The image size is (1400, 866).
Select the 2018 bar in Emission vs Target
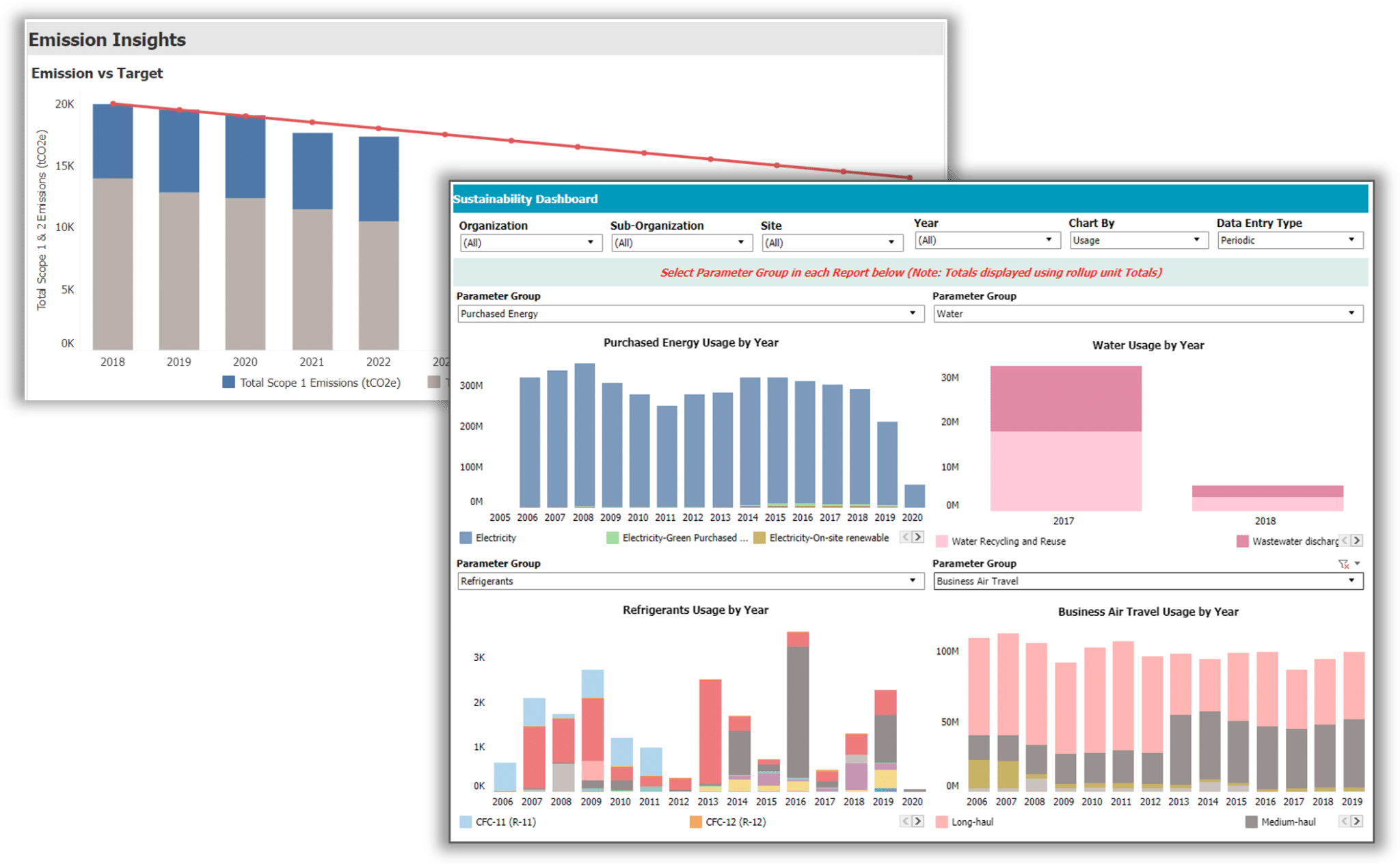(x=113, y=227)
